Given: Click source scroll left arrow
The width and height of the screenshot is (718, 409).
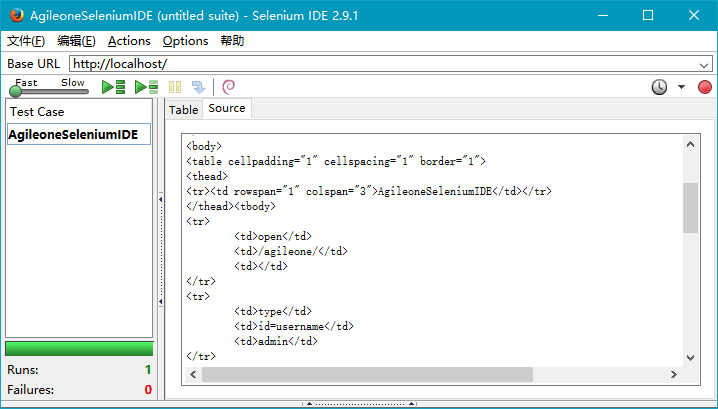Looking at the screenshot, I should [x=193, y=375].
